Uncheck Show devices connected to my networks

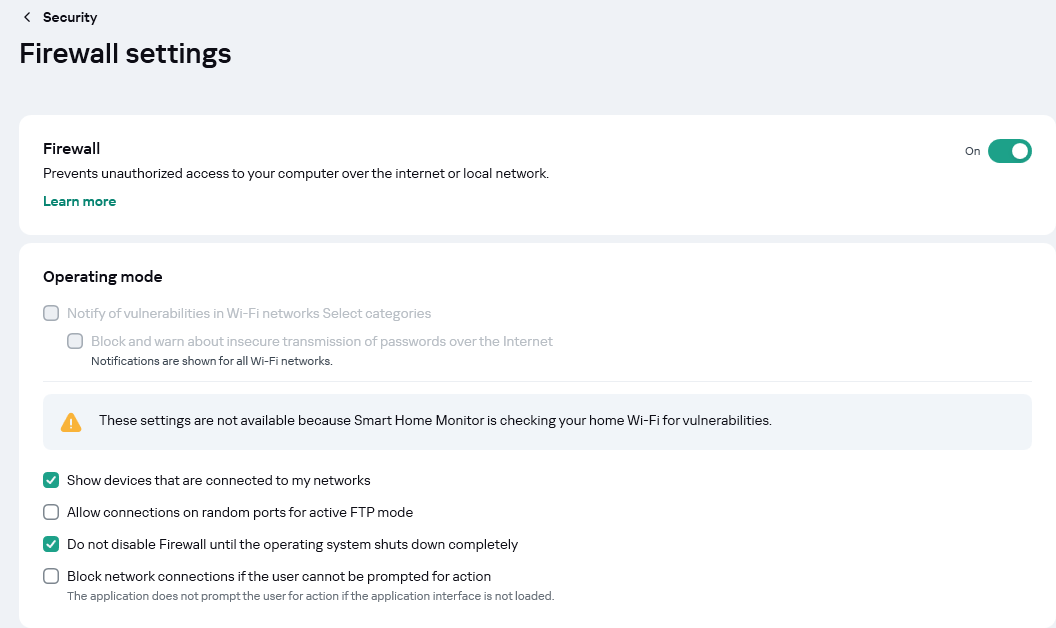(51, 480)
